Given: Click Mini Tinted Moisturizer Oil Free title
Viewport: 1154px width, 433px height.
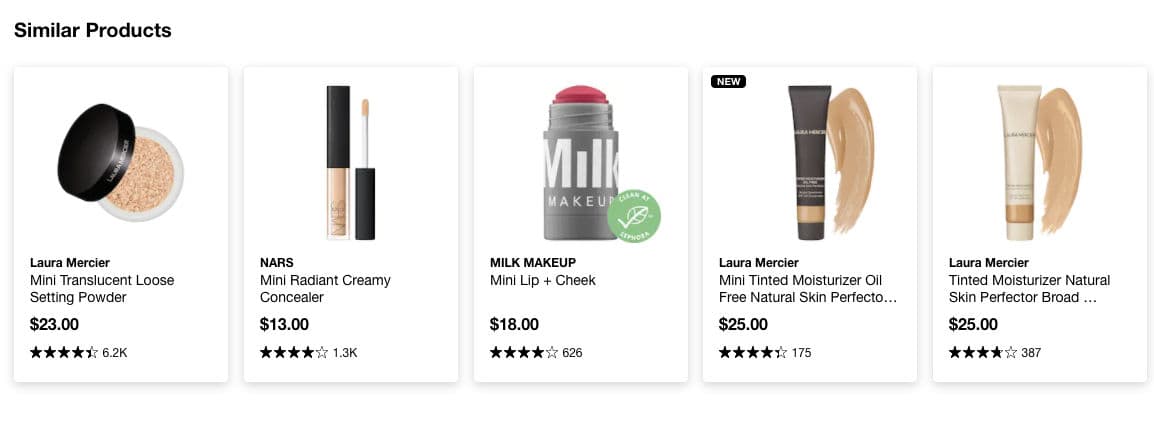Looking at the screenshot, I should tap(808, 289).
